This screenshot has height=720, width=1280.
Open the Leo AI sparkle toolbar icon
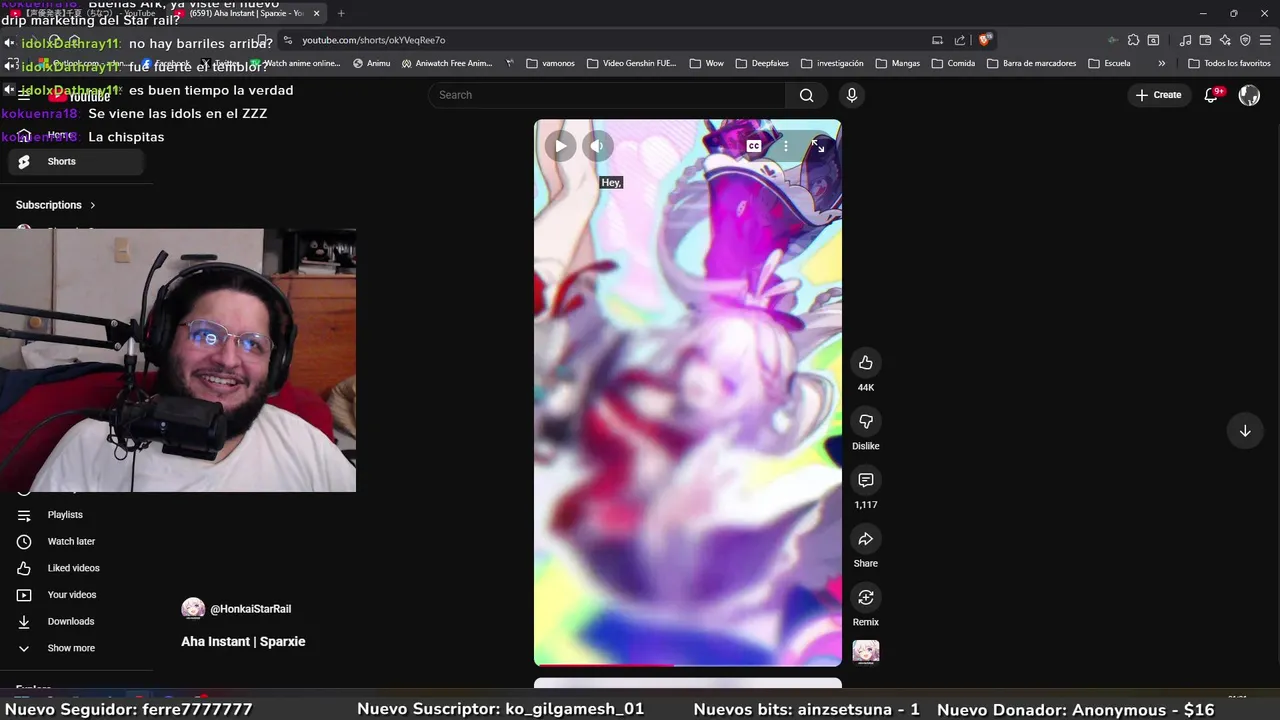point(1225,40)
